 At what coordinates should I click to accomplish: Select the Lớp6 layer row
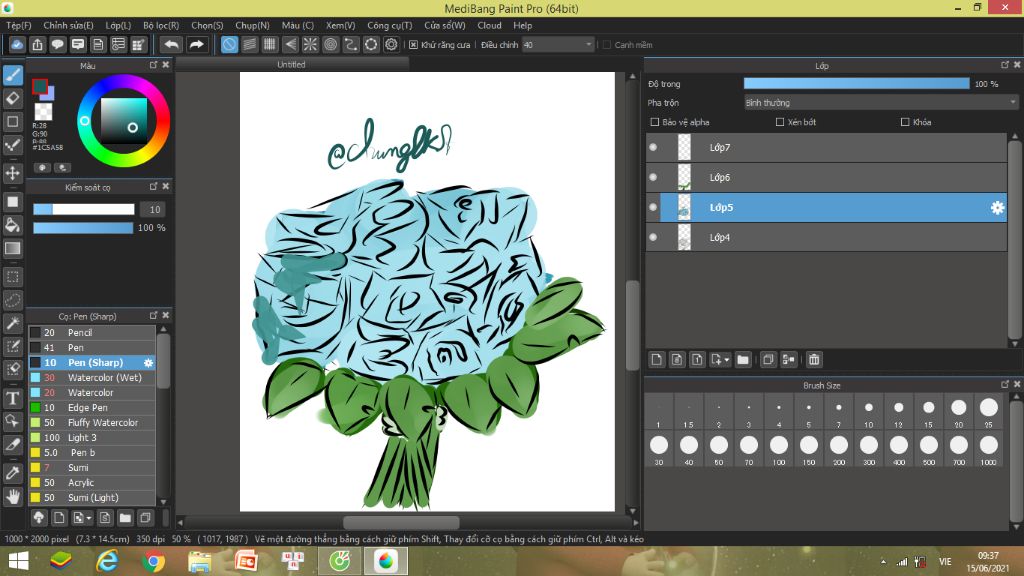(x=827, y=178)
